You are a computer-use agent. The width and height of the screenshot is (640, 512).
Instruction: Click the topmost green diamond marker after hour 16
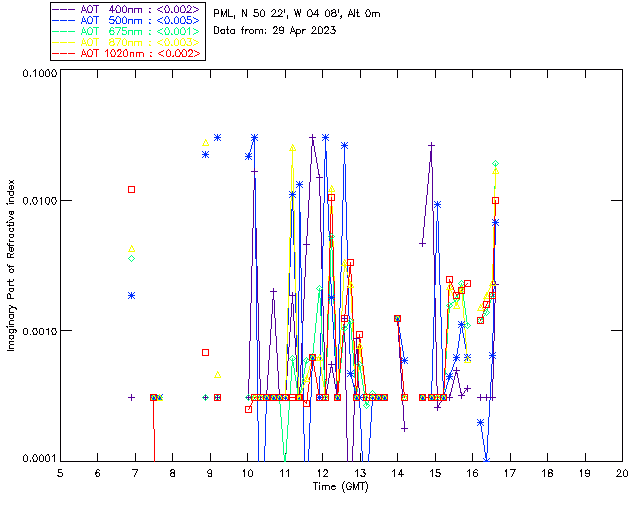pyautogui.click(x=496, y=164)
